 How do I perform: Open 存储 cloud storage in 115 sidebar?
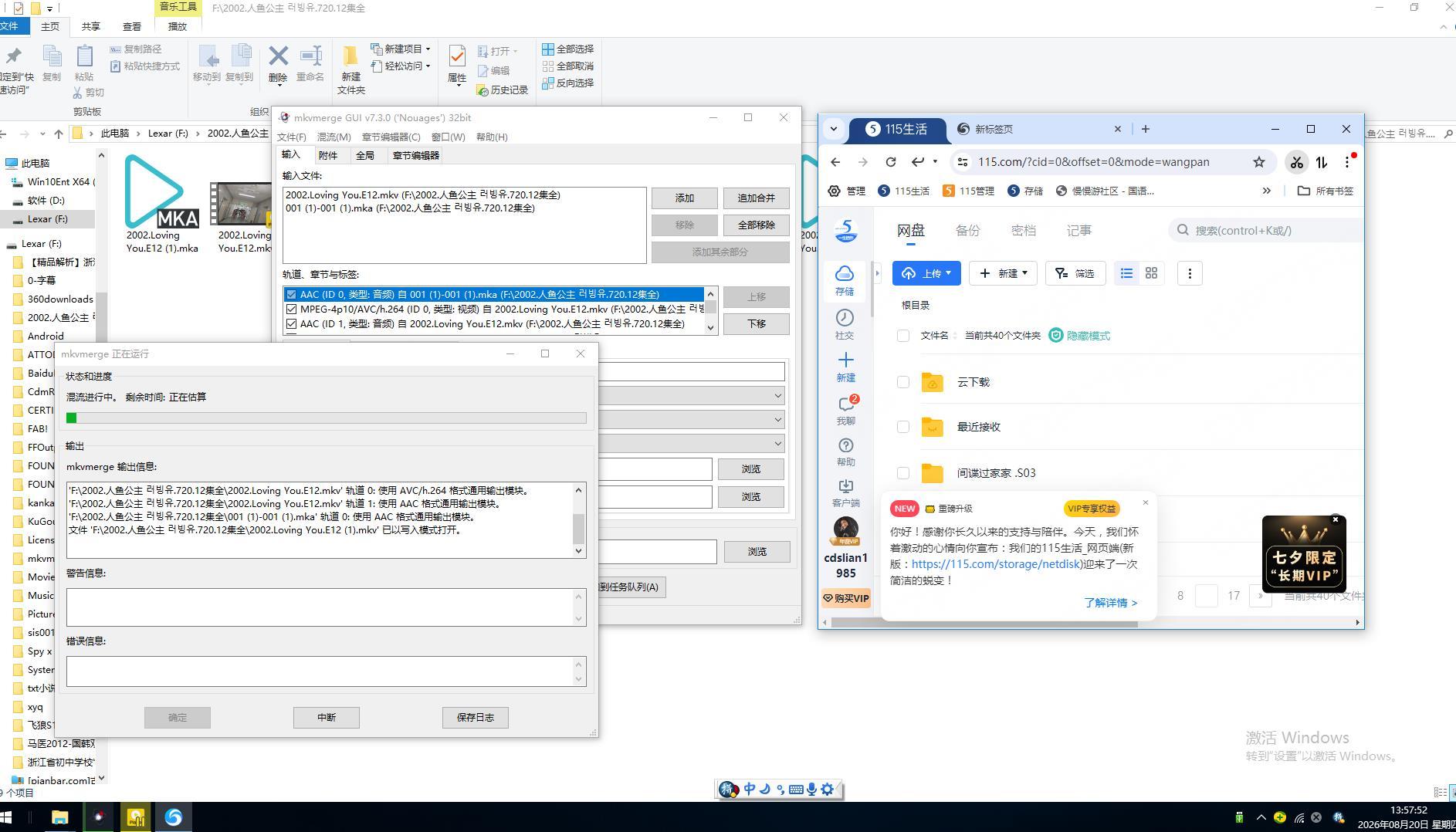pos(845,280)
